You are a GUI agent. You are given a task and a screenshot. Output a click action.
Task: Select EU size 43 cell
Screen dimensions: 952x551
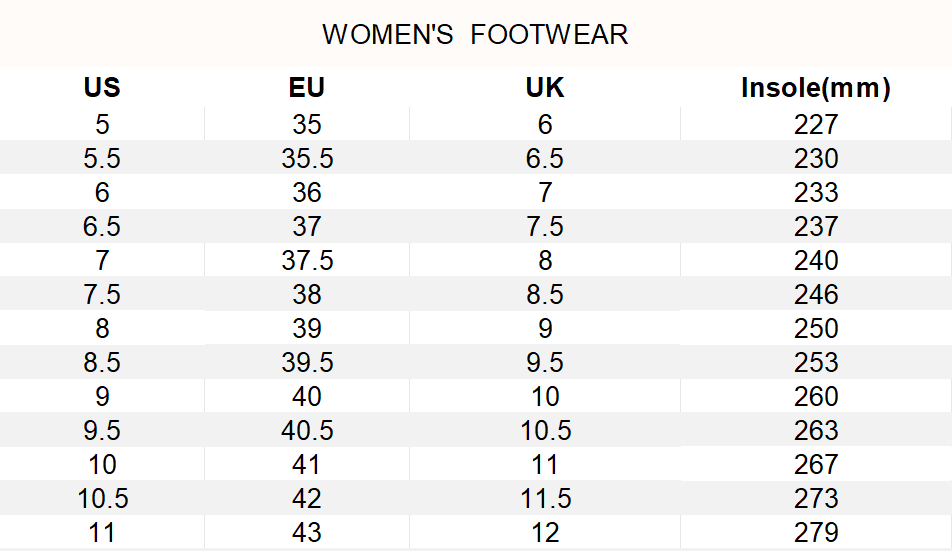click(307, 532)
